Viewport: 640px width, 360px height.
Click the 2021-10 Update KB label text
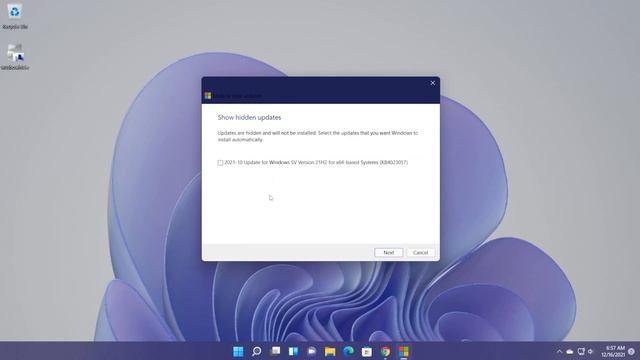coord(316,162)
